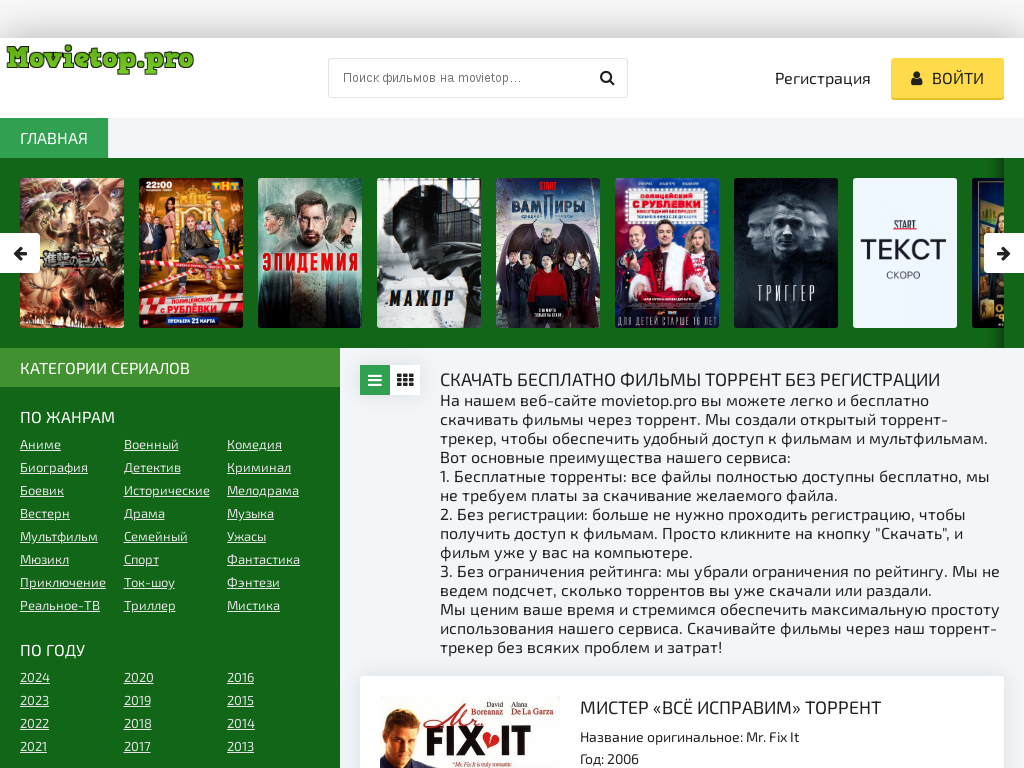Filter by year 2019
Image resolution: width=1024 pixels, height=768 pixels.
[x=137, y=701]
